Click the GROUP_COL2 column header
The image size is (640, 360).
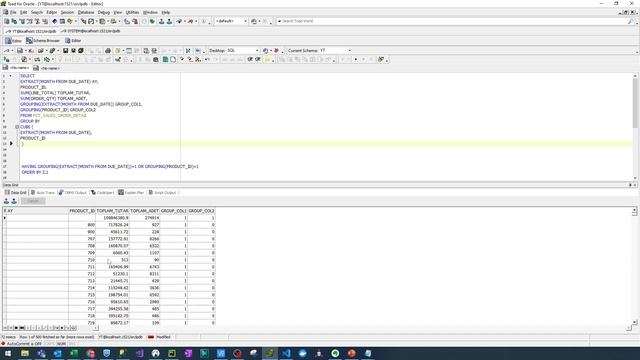point(201,211)
